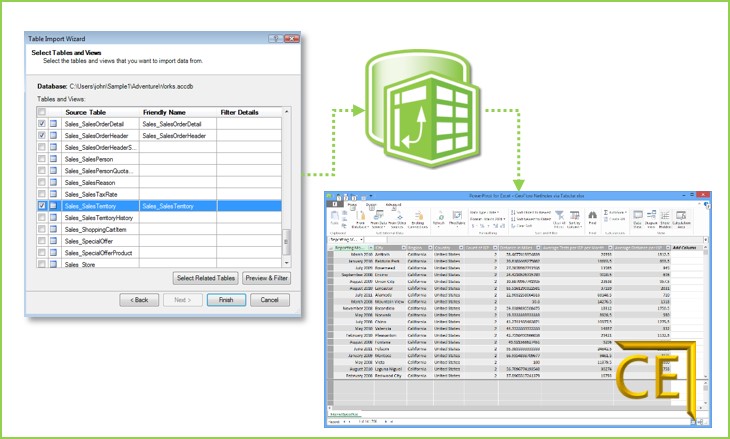This screenshot has height=439, width=730.
Task: Check the Sales_SalesPerson checkbox
Action: 42,159
